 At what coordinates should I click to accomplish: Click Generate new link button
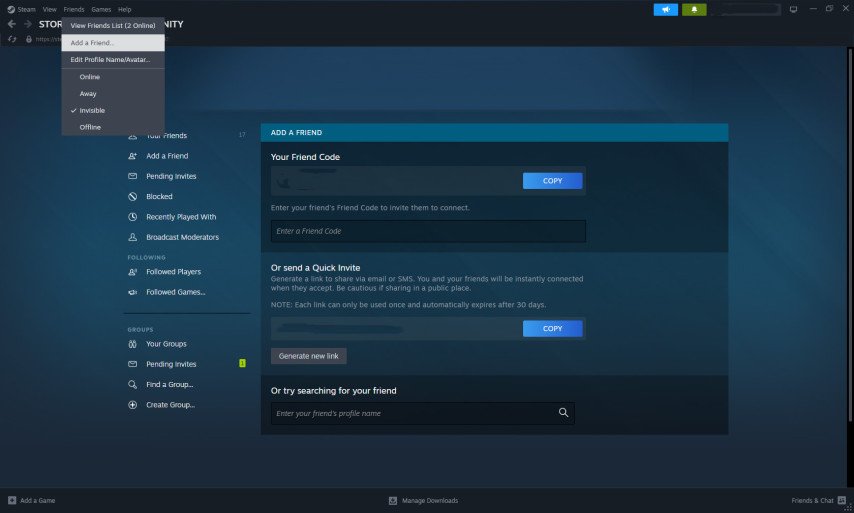(309, 356)
